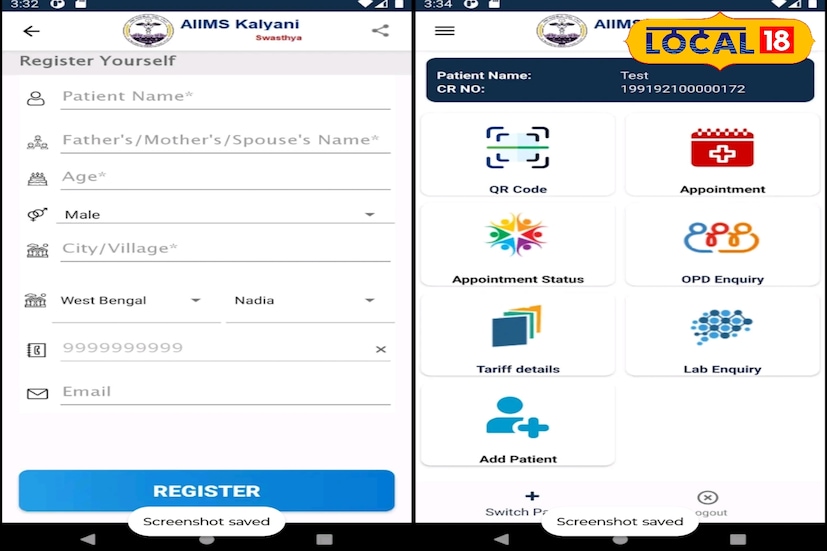Viewport: 827px width, 551px height.
Task: Tap the AIIMS Kalyani logo on Register screen
Action: coord(148,31)
